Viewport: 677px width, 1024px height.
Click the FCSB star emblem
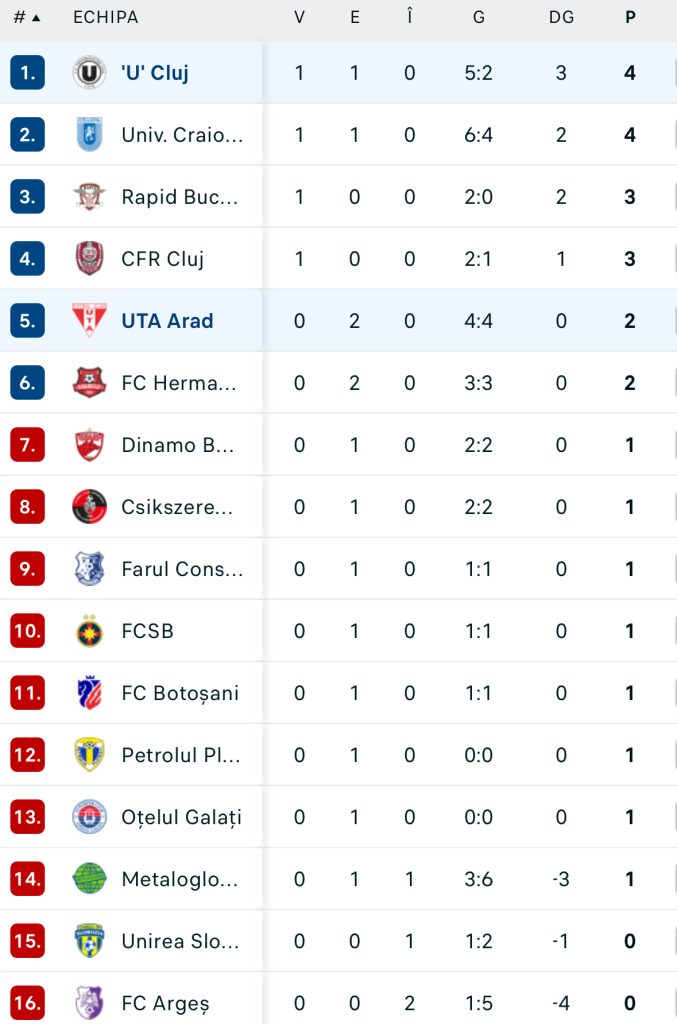(89, 631)
